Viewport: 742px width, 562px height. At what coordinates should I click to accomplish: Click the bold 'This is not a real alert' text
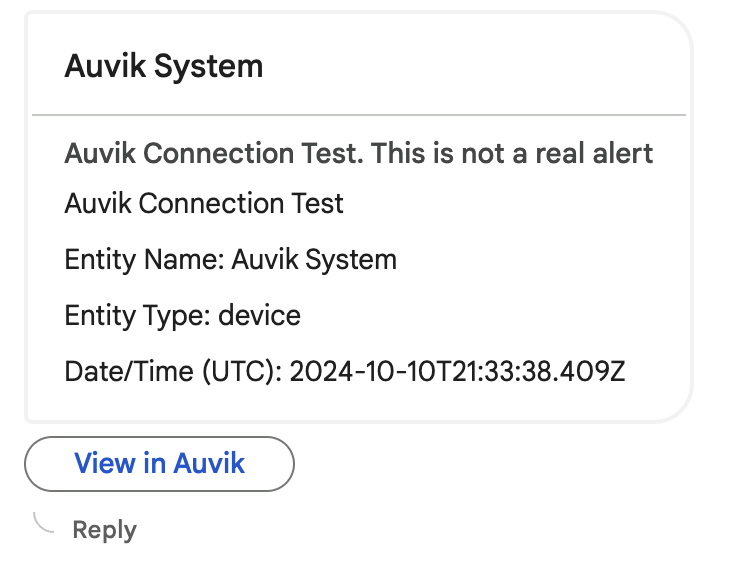coord(512,153)
